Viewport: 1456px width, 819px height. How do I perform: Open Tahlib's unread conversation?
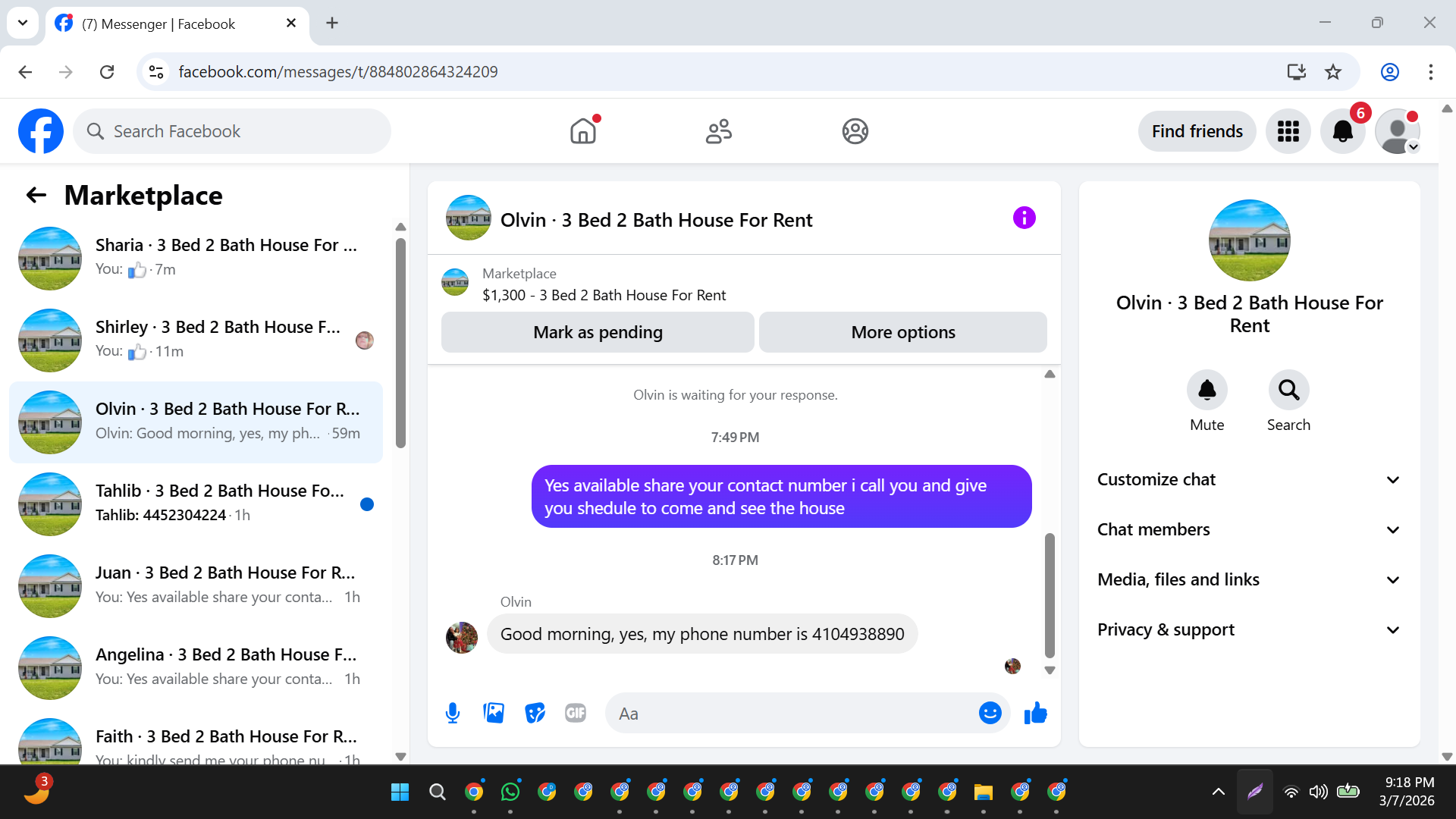196,504
